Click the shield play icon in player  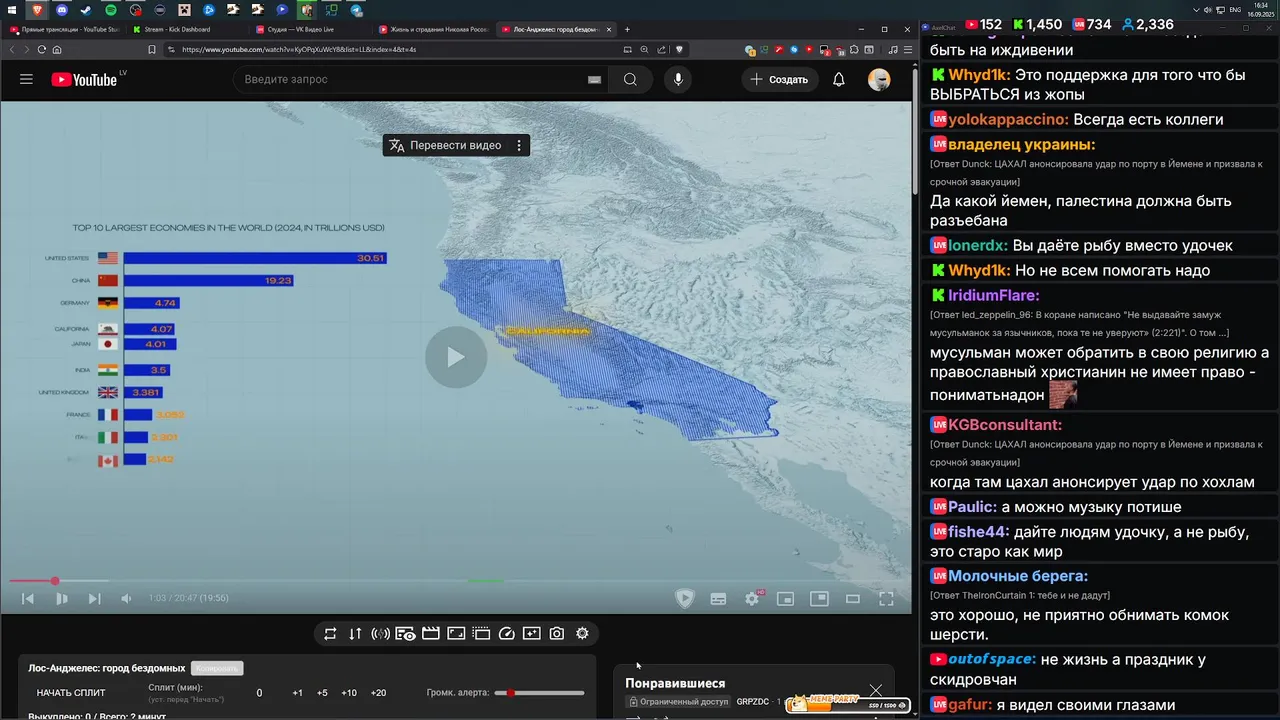point(685,599)
